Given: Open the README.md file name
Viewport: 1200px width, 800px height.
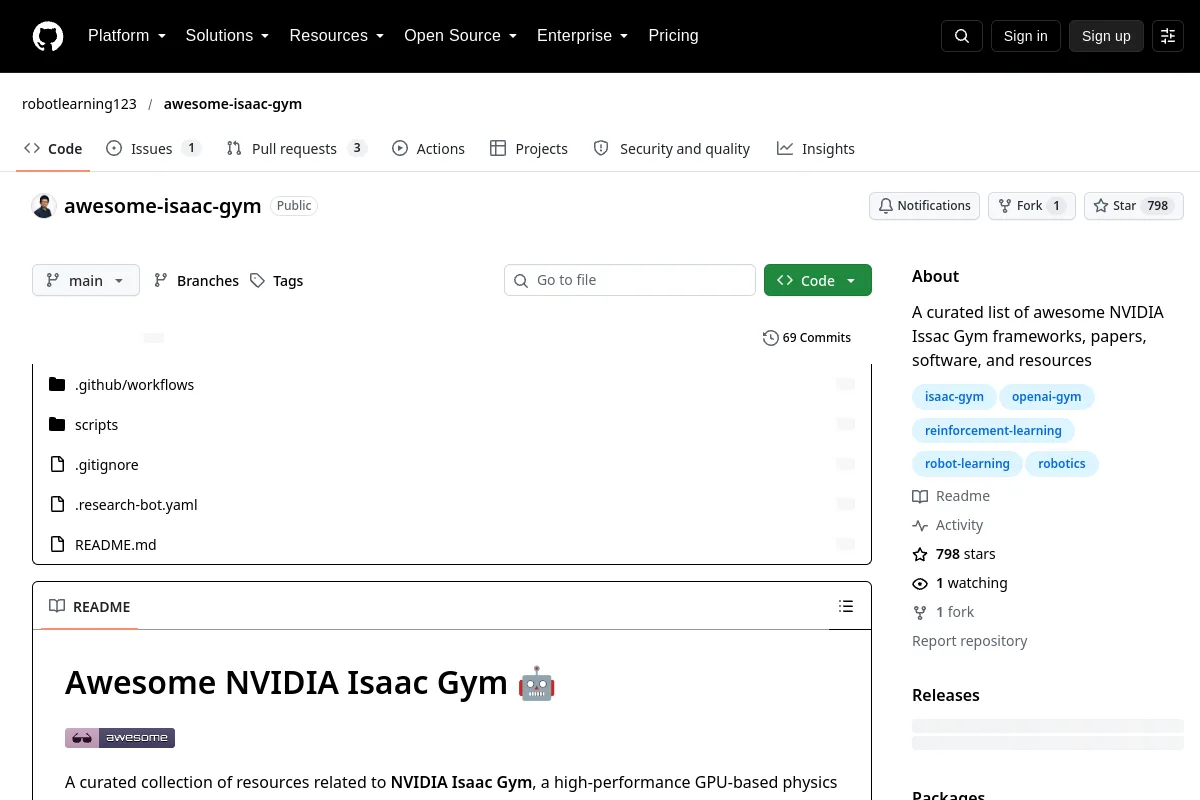Looking at the screenshot, I should click(116, 545).
